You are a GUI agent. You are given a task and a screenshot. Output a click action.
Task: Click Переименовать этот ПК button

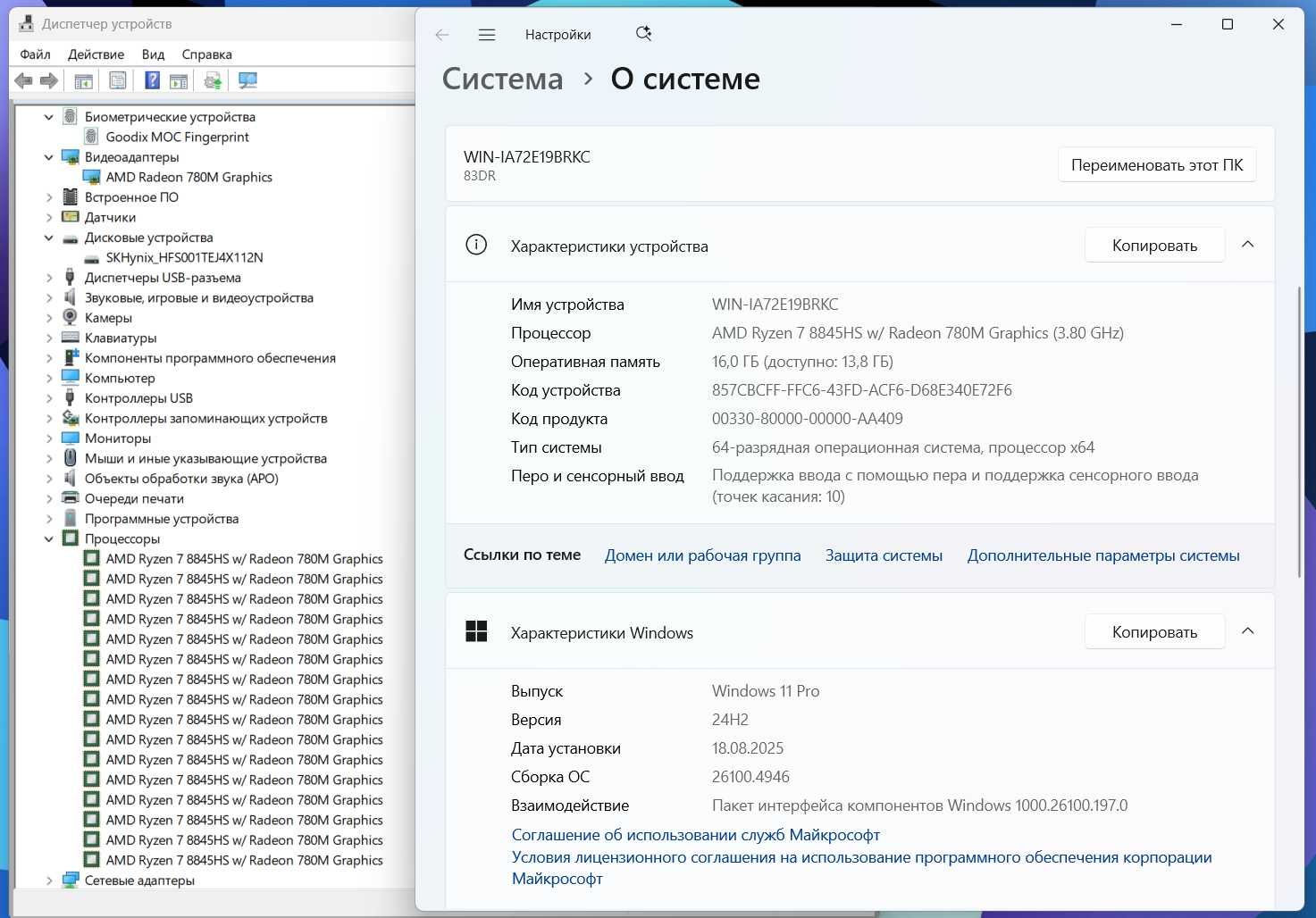tap(1157, 165)
